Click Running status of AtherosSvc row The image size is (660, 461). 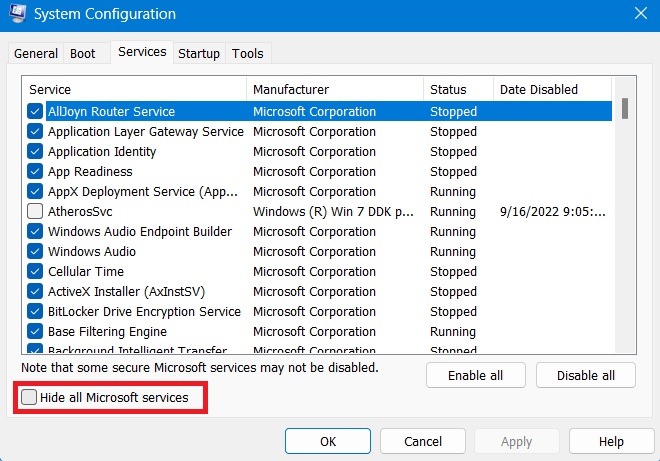pyautogui.click(x=453, y=212)
